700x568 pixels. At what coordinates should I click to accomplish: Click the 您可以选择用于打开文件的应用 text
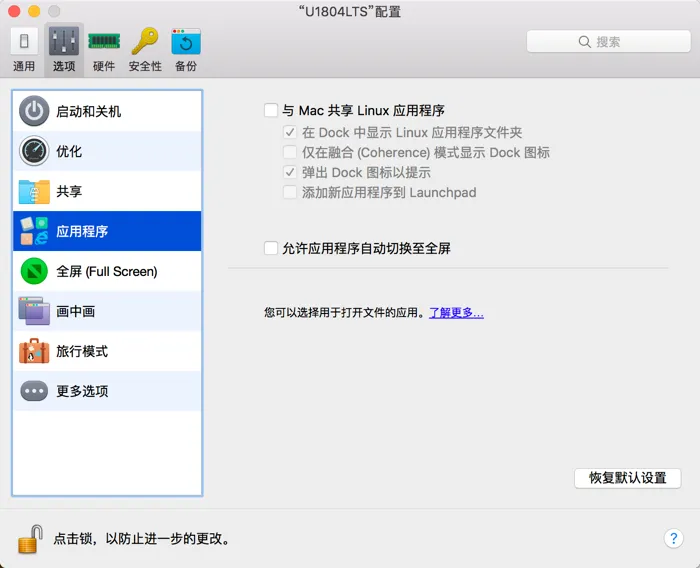[x=344, y=313]
